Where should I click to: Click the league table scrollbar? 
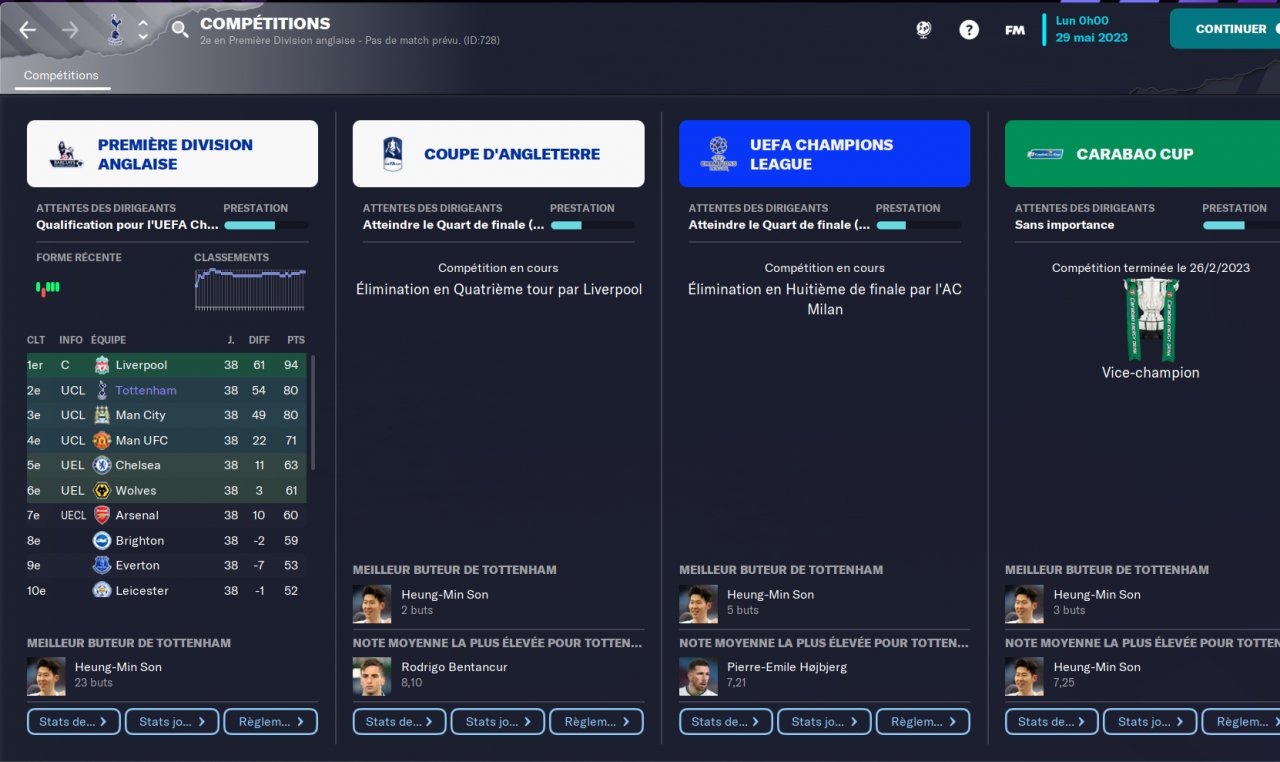click(313, 412)
